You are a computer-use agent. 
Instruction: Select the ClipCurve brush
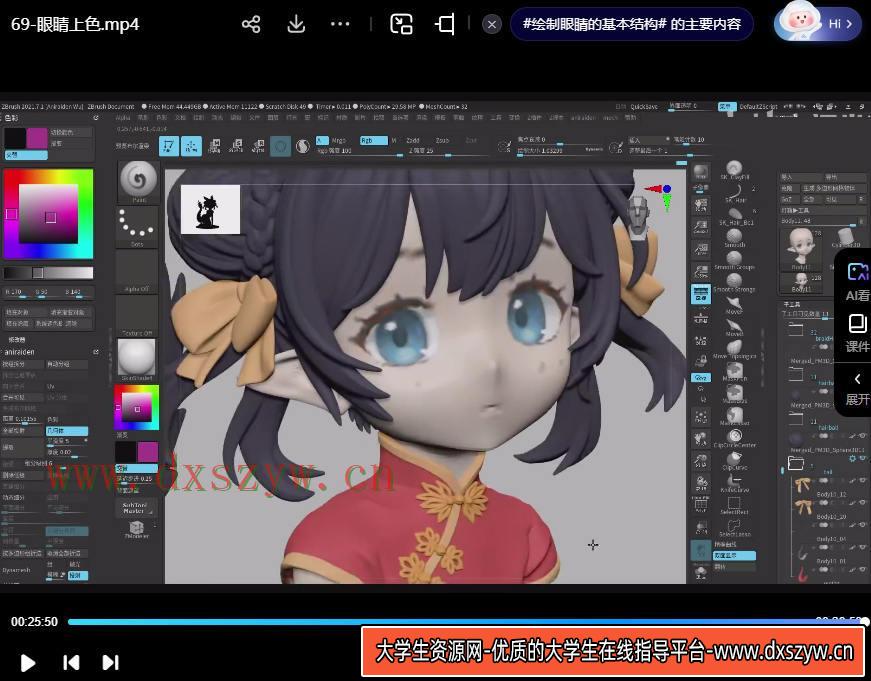pyautogui.click(x=734, y=460)
